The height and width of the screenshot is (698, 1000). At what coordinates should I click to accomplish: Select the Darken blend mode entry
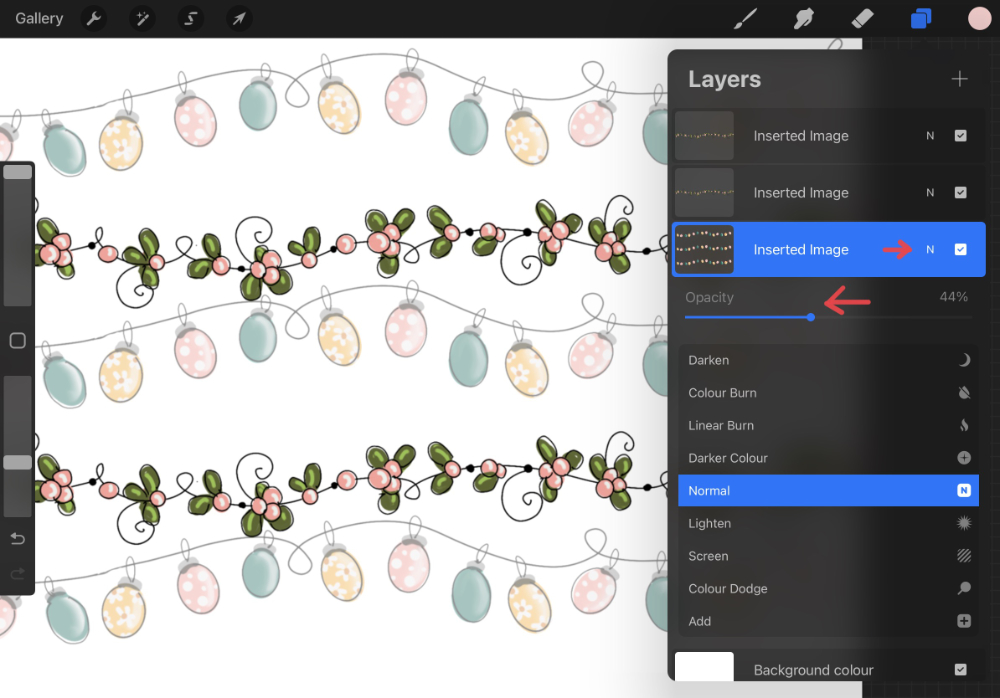pos(828,360)
